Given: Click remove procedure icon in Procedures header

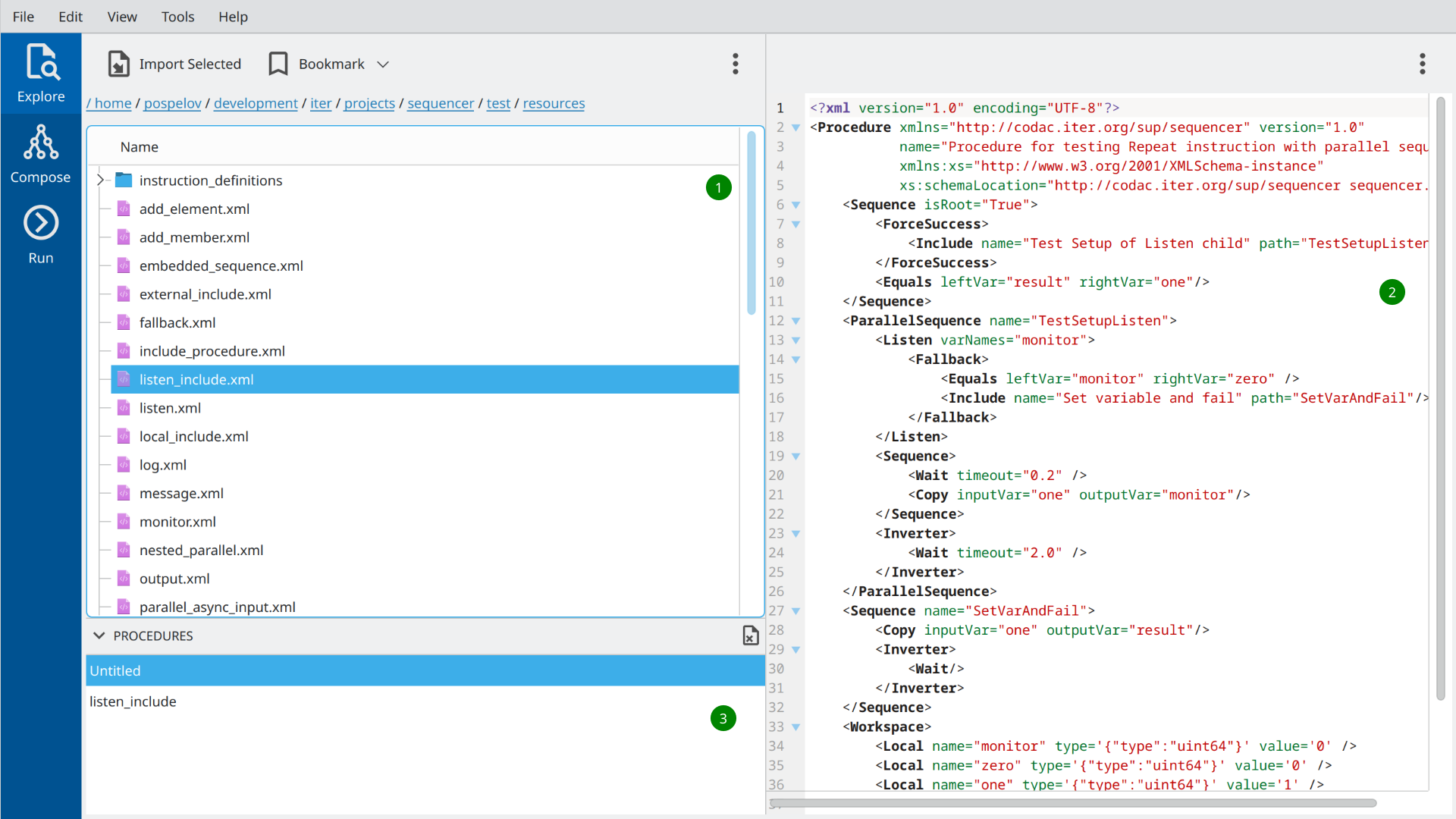Looking at the screenshot, I should click(750, 635).
